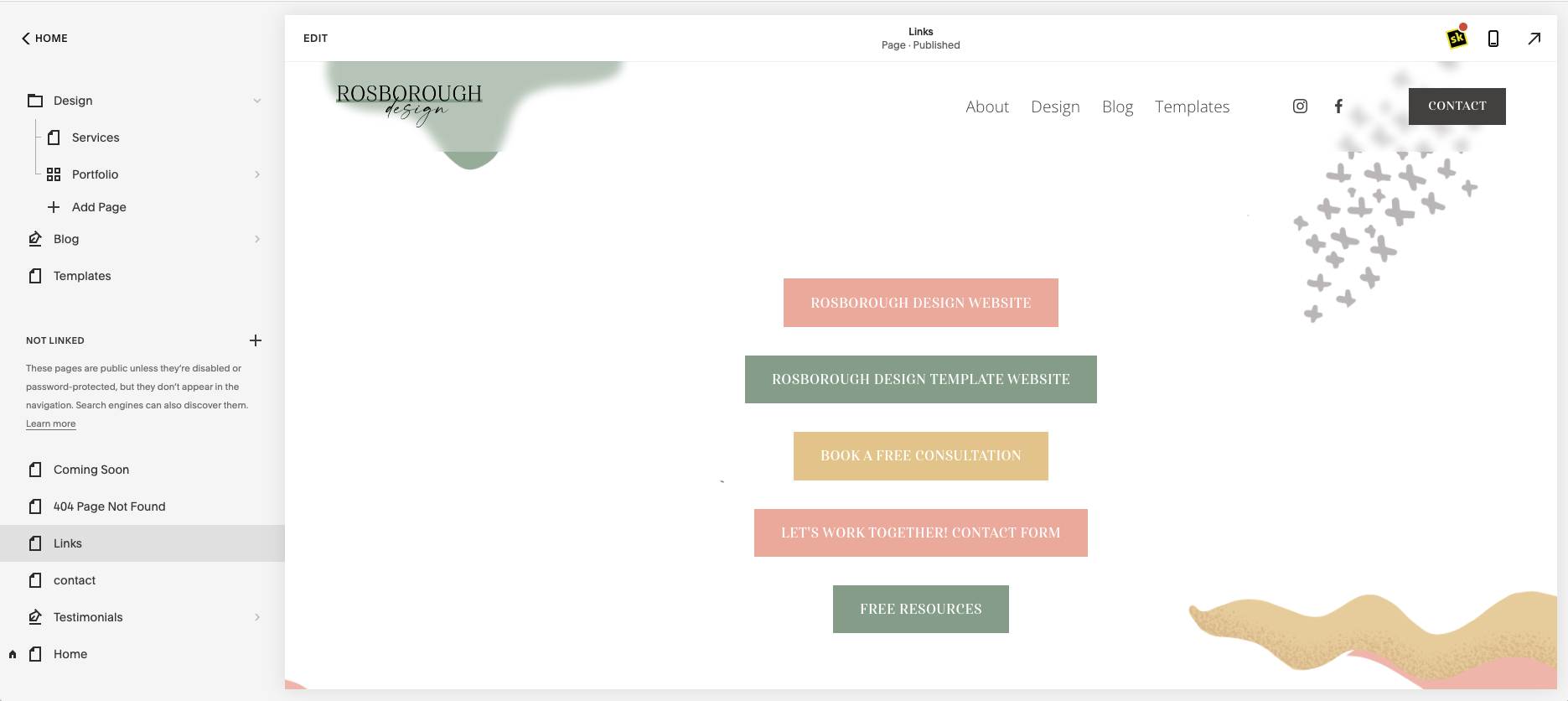
Task: Click the Blog edit icon
Action: (35, 239)
